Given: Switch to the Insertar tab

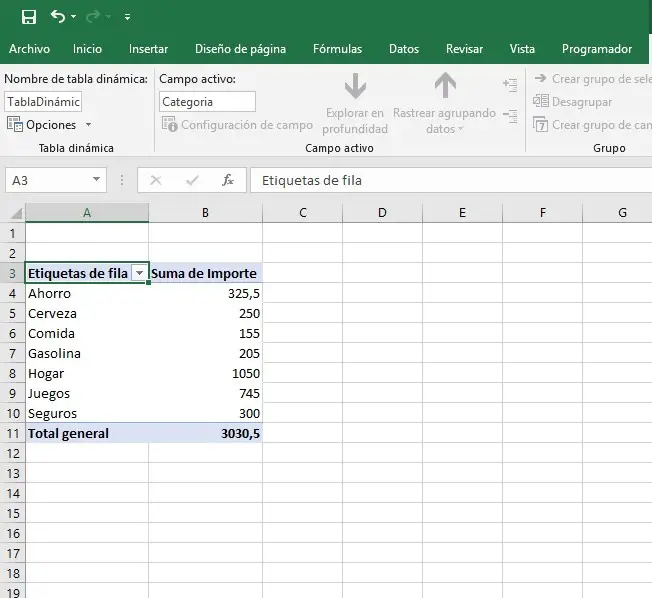Looking at the screenshot, I should (x=148, y=49).
